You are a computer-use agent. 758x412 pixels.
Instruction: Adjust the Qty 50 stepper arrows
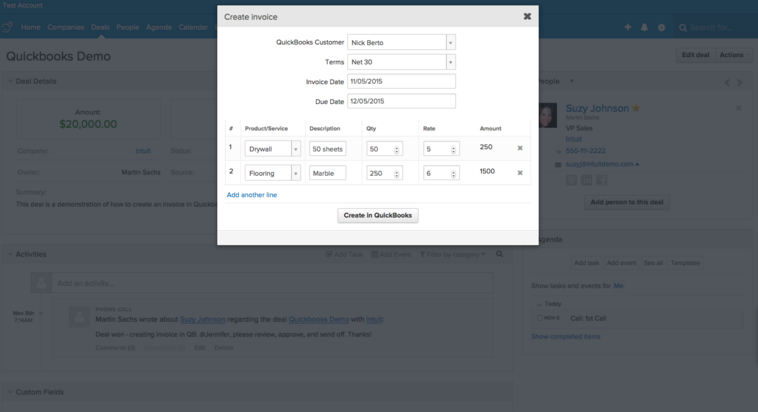[396, 149]
